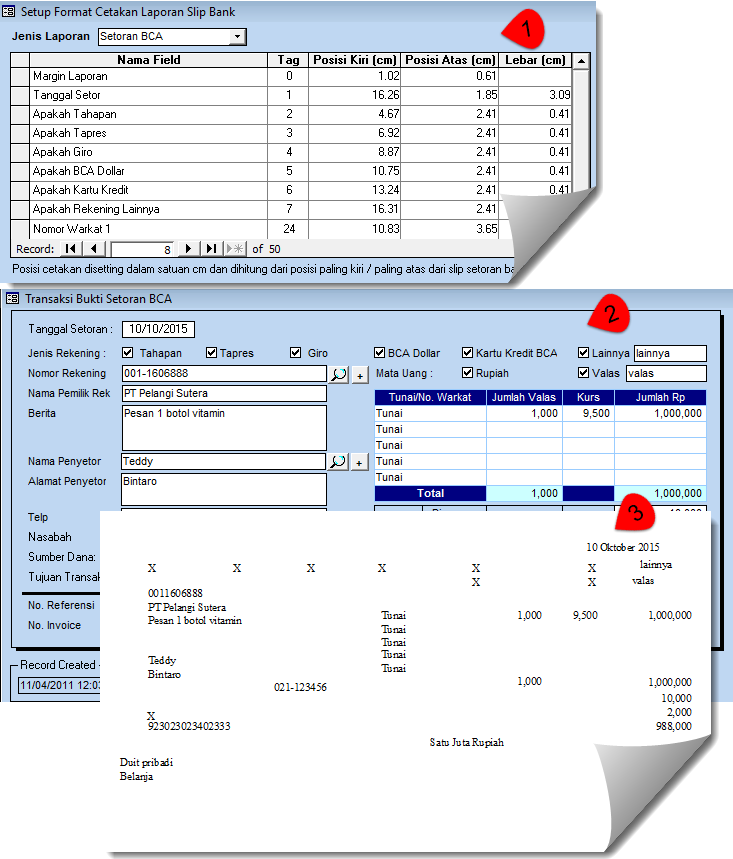Click Jumlah Rp value 1,000,000 in first row
The image size is (733, 859).
click(660, 414)
